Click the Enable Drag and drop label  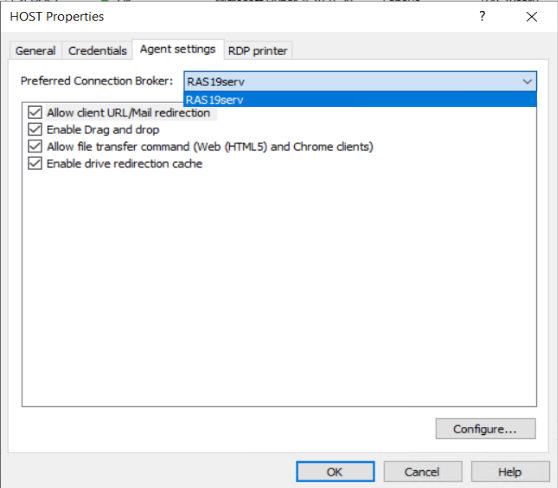[x=103, y=130]
